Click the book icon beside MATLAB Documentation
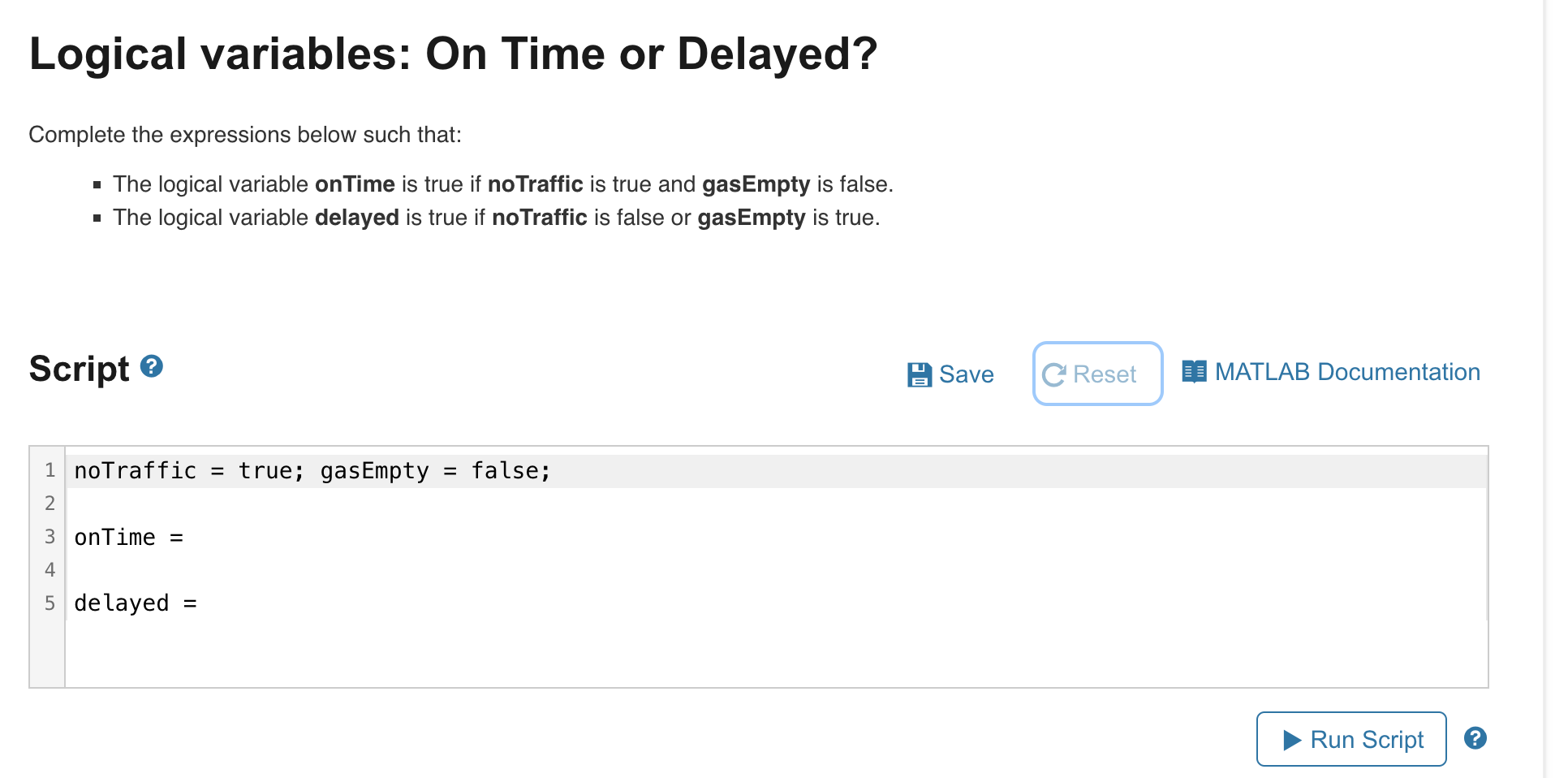The width and height of the screenshot is (1568, 778). 1193,371
